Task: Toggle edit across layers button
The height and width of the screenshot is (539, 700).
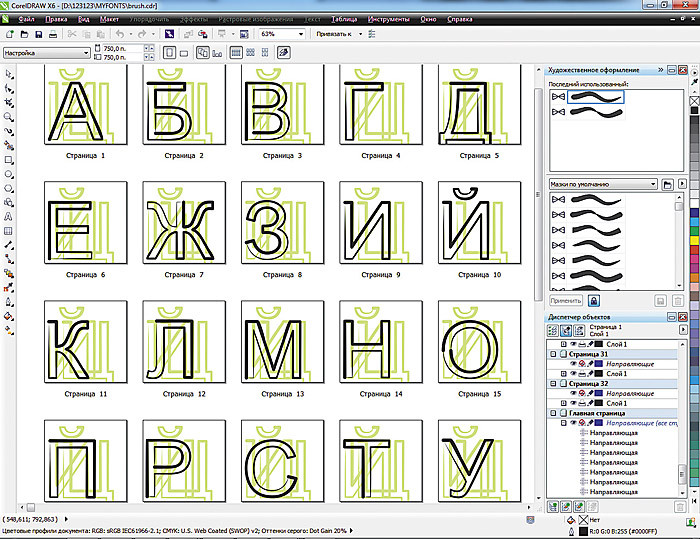Action: [x=566, y=330]
